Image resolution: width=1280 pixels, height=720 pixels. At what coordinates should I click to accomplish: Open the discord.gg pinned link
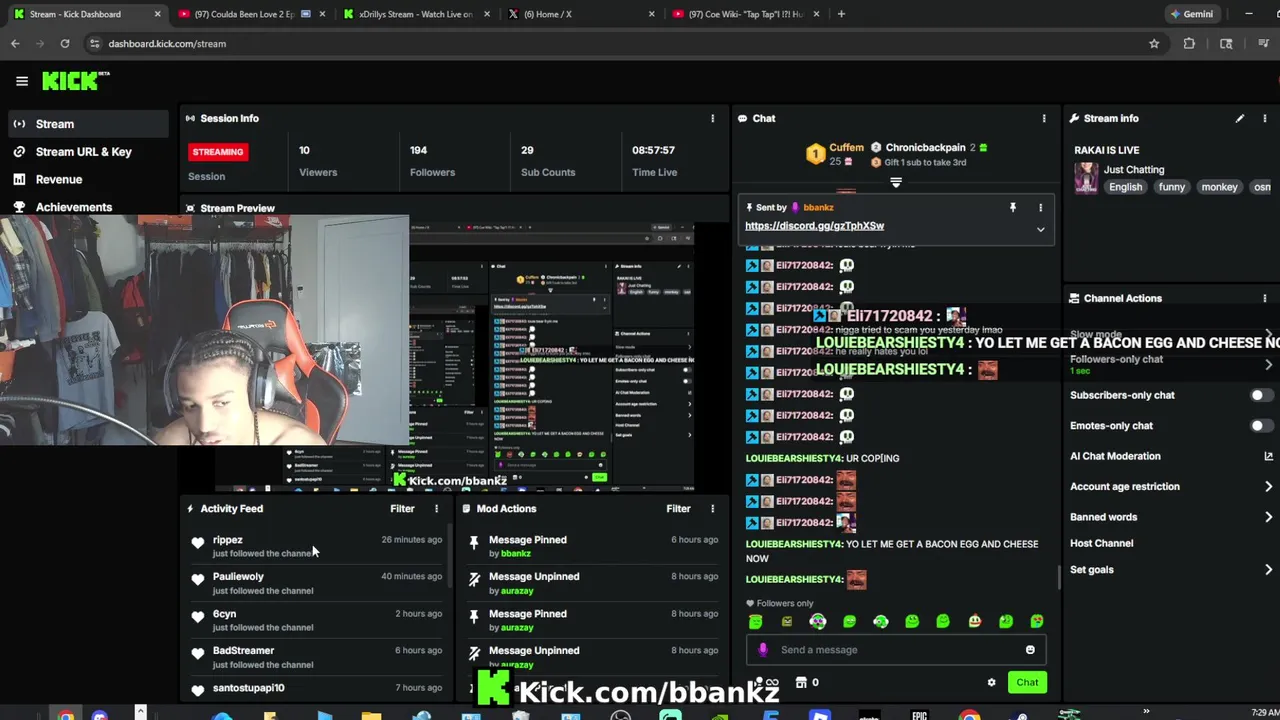coord(814,226)
